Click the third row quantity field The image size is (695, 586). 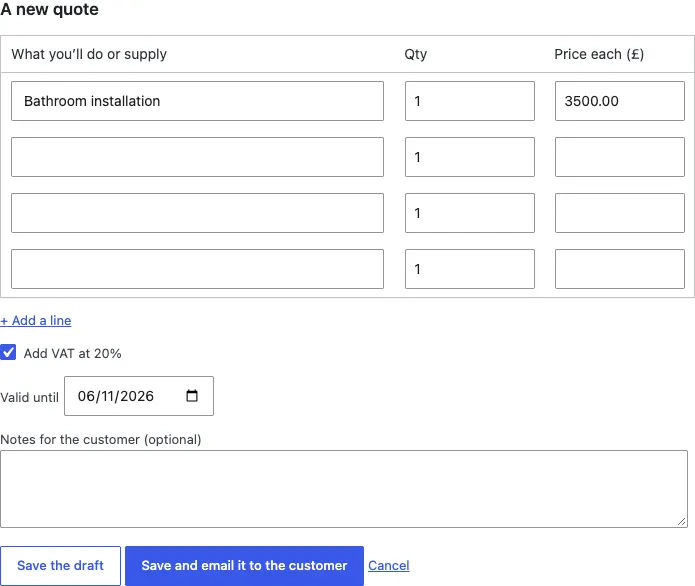[x=470, y=213]
